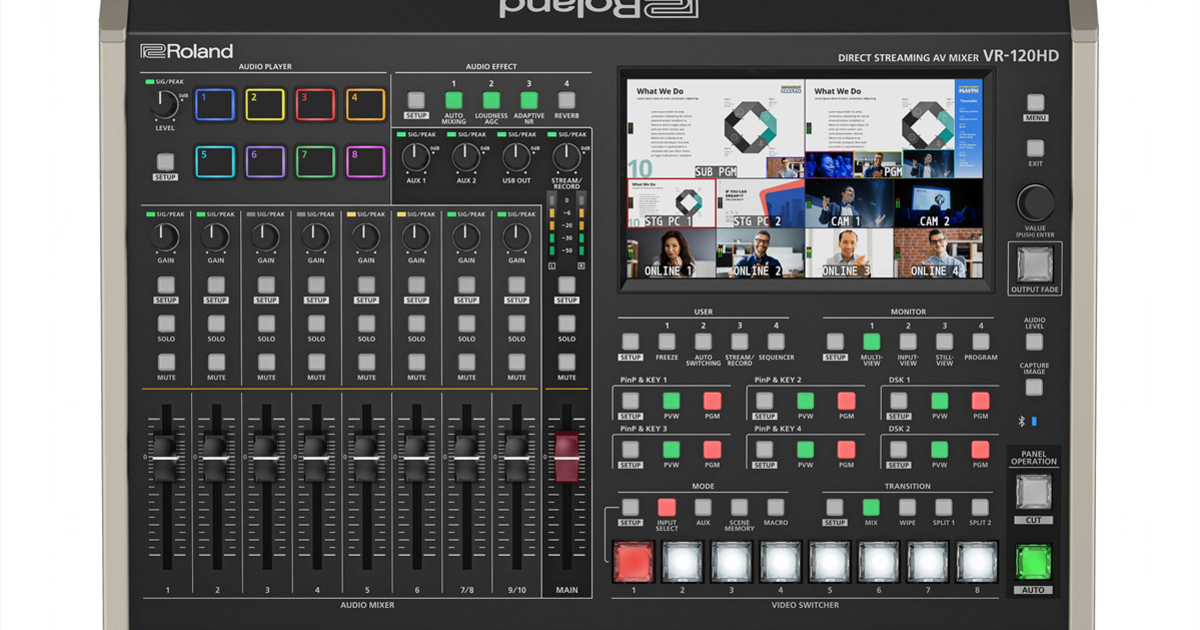Select SCENE MEMORY mode button
Image resolution: width=1200 pixels, height=630 pixels.
click(x=739, y=507)
